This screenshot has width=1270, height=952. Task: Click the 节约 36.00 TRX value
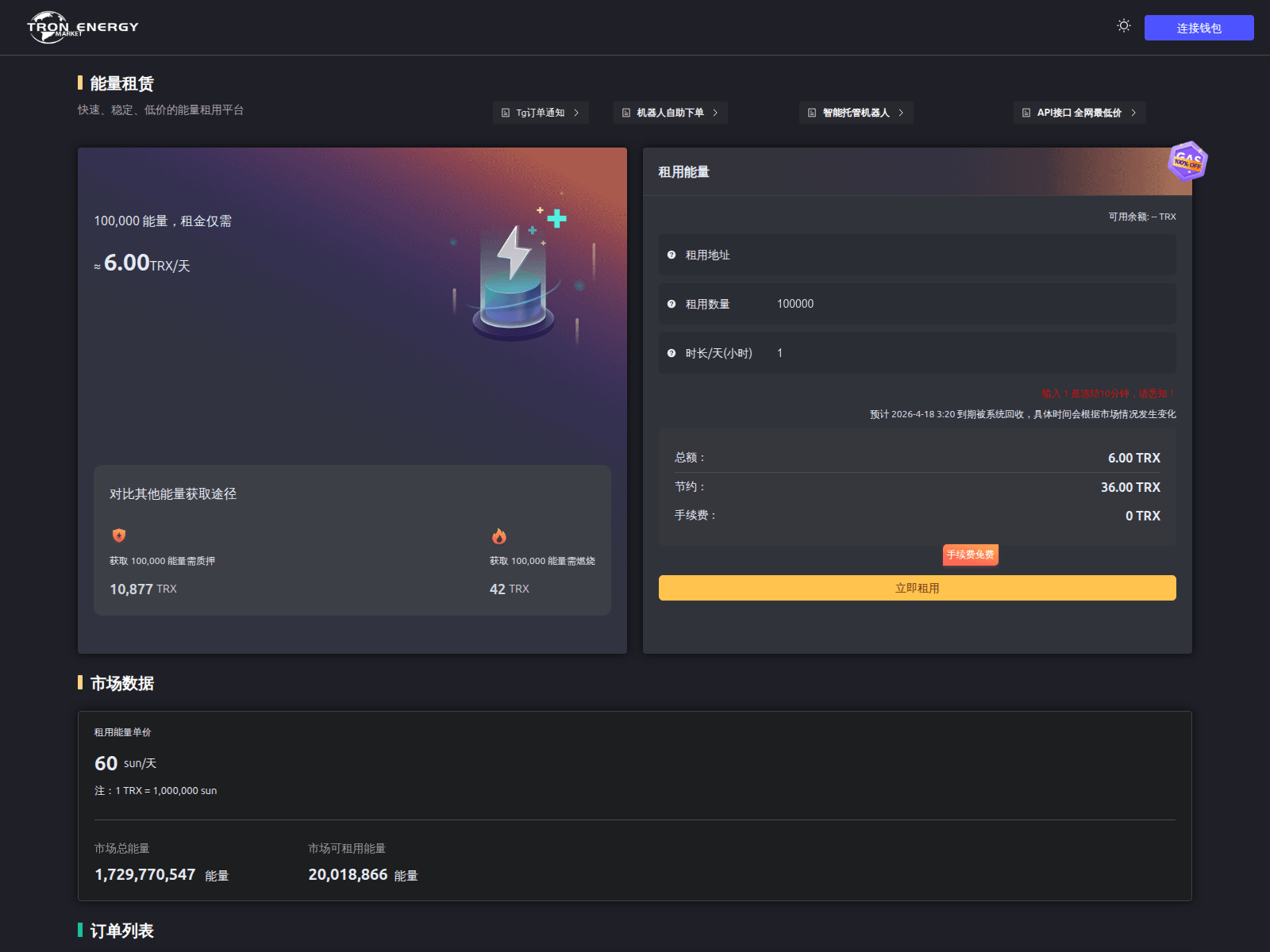click(1130, 487)
